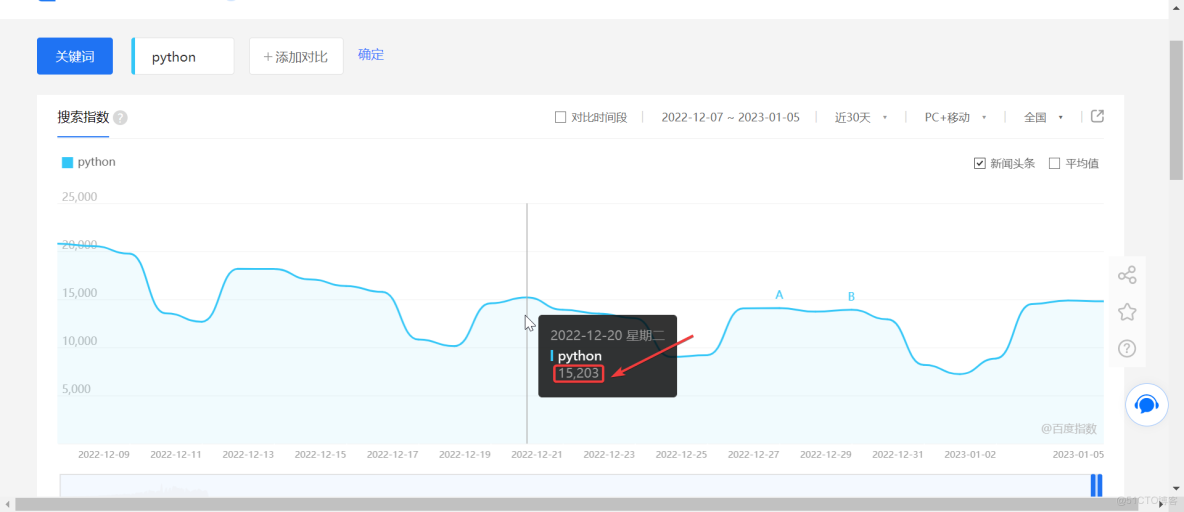The width and height of the screenshot is (1184, 512).
Task: Click the blue timeline range slider handle
Action: point(1096,485)
